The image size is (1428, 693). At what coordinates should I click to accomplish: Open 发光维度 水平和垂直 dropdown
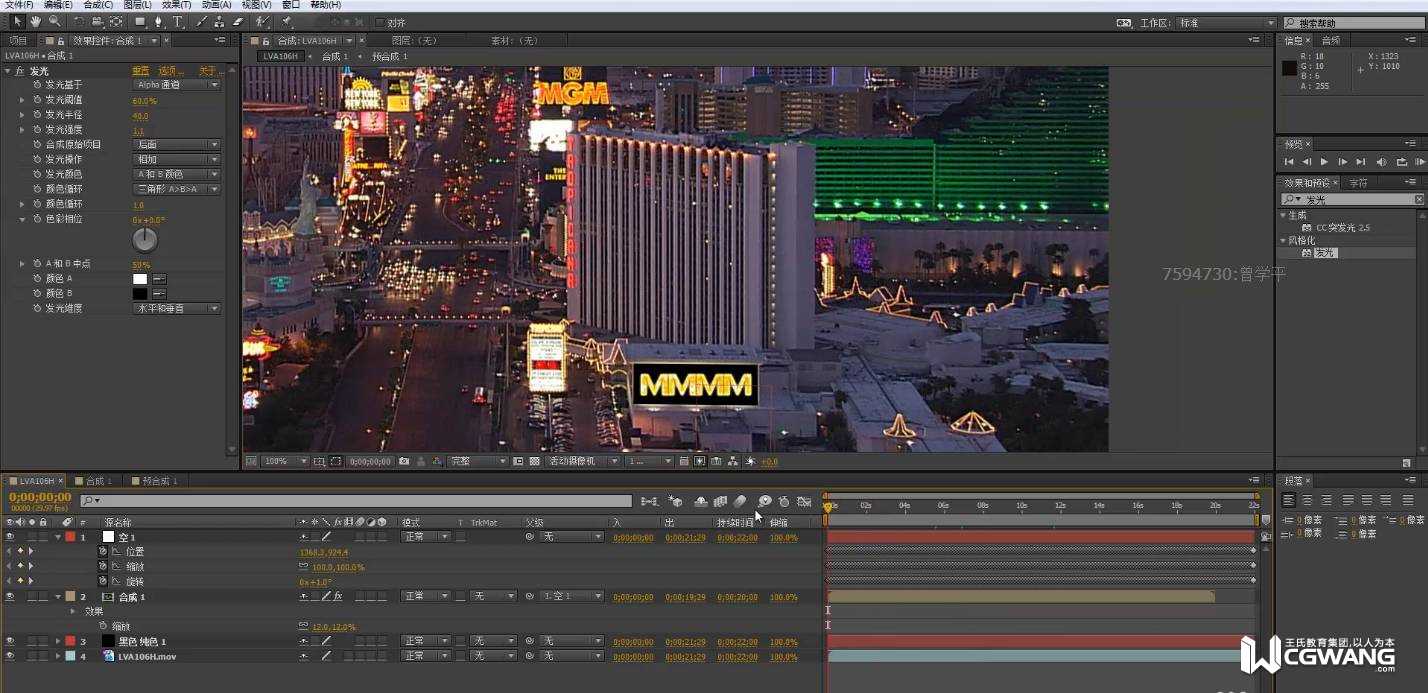tap(177, 309)
